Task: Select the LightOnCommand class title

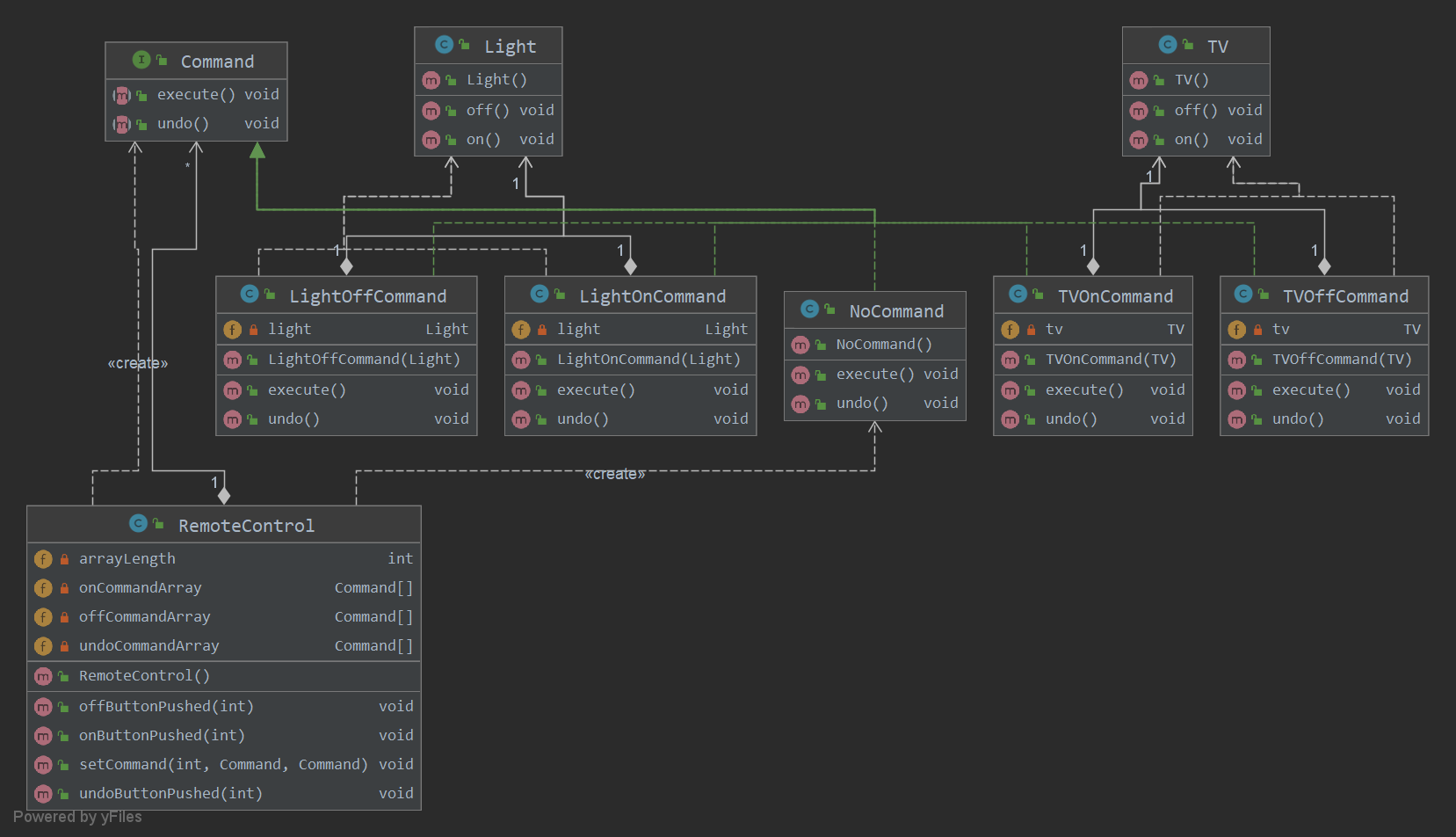Action: click(x=652, y=296)
